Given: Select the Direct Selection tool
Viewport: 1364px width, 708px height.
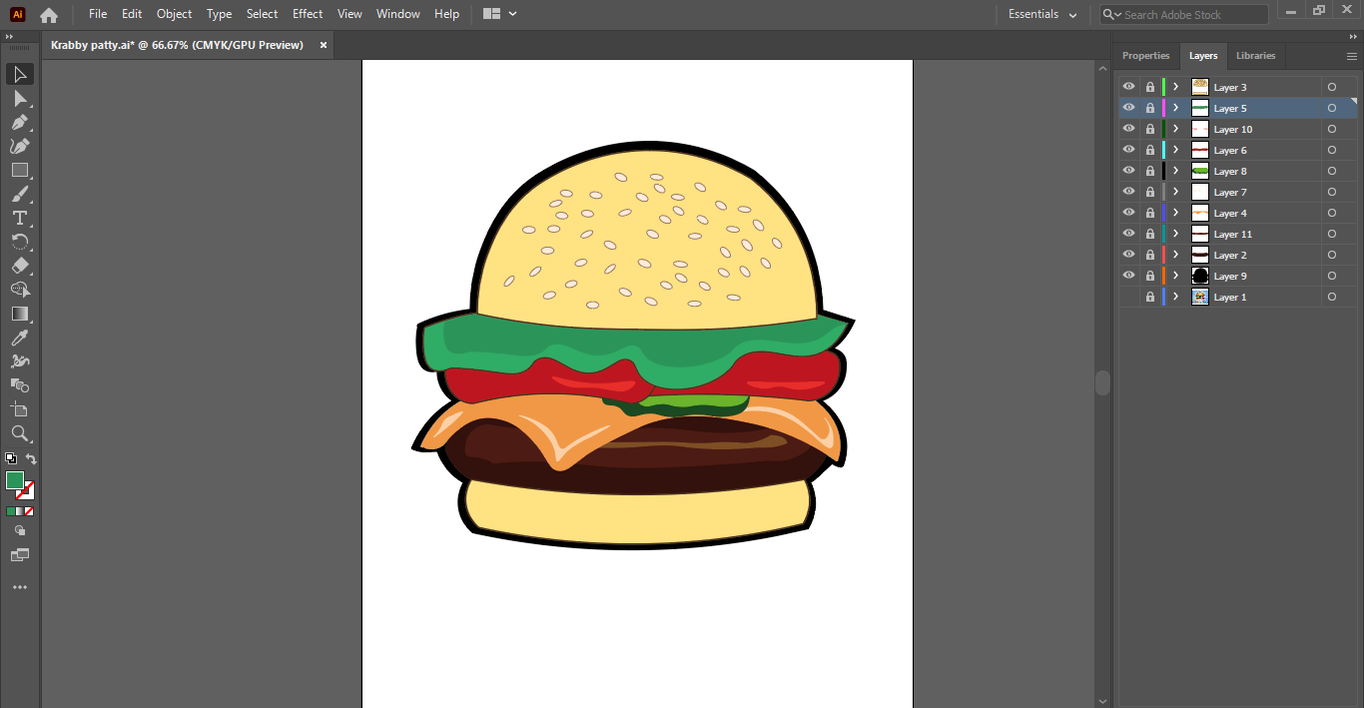Looking at the screenshot, I should pos(20,99).
